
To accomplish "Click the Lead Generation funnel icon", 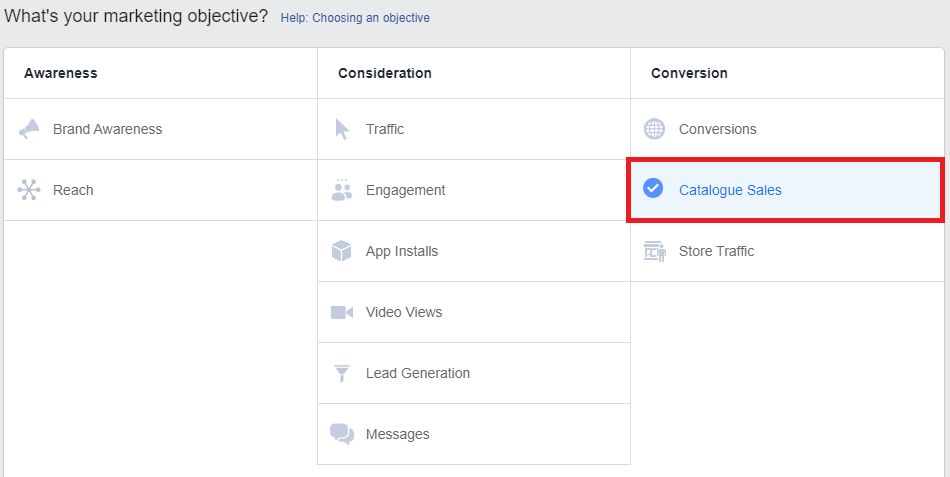I will tap(342, 373).
